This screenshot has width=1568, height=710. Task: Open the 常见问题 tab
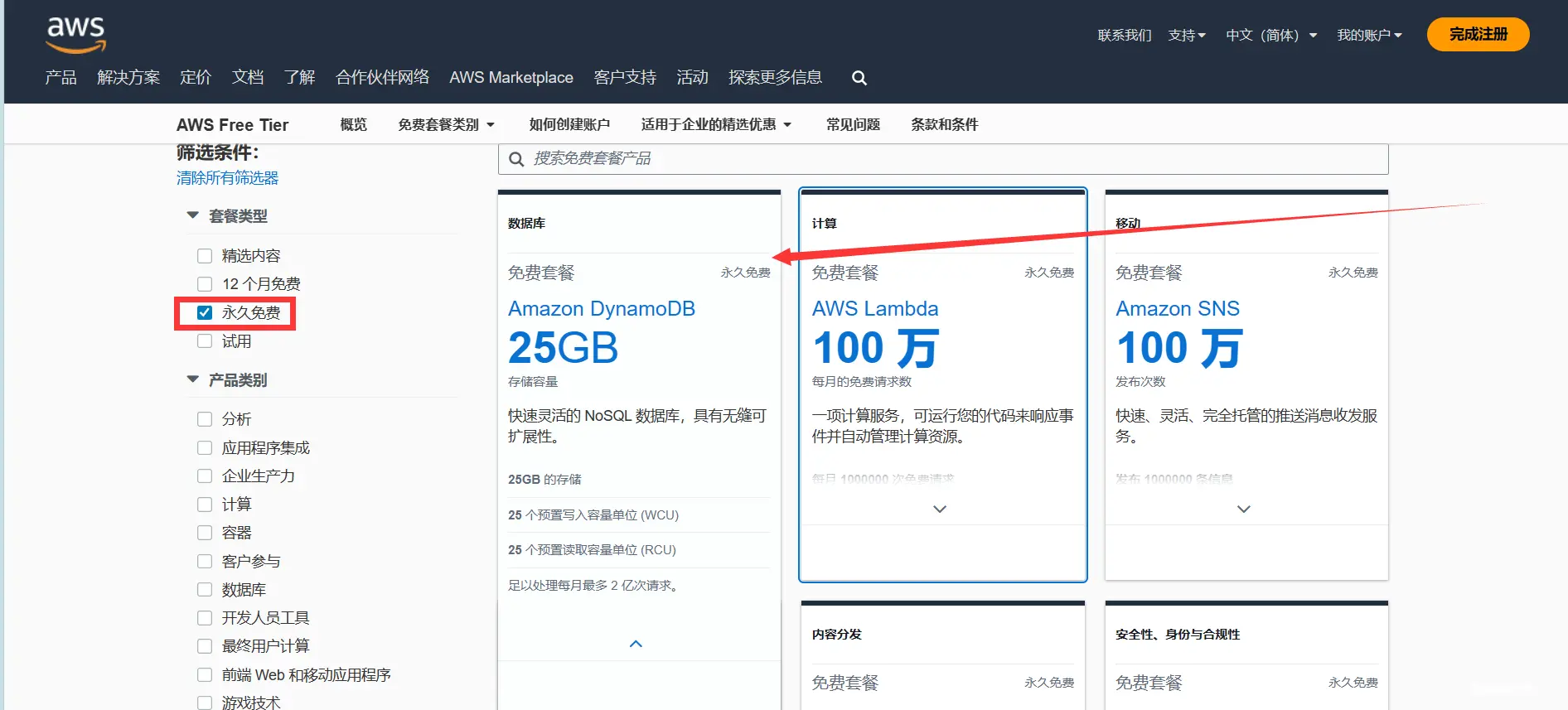pyautogui.click(x=853, y=124)
